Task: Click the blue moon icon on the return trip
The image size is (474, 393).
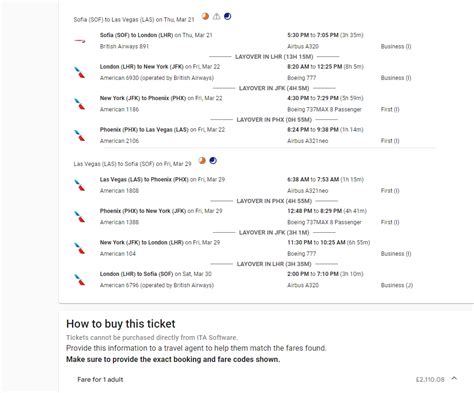Action: tap(213, 161)
